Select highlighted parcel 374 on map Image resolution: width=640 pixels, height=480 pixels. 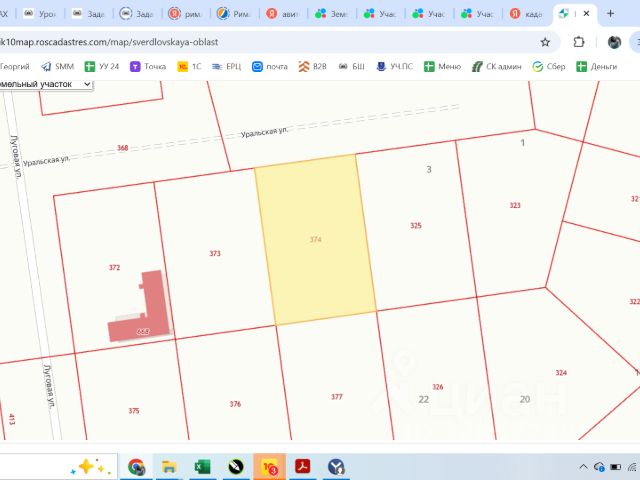click(x=315, y=240)
